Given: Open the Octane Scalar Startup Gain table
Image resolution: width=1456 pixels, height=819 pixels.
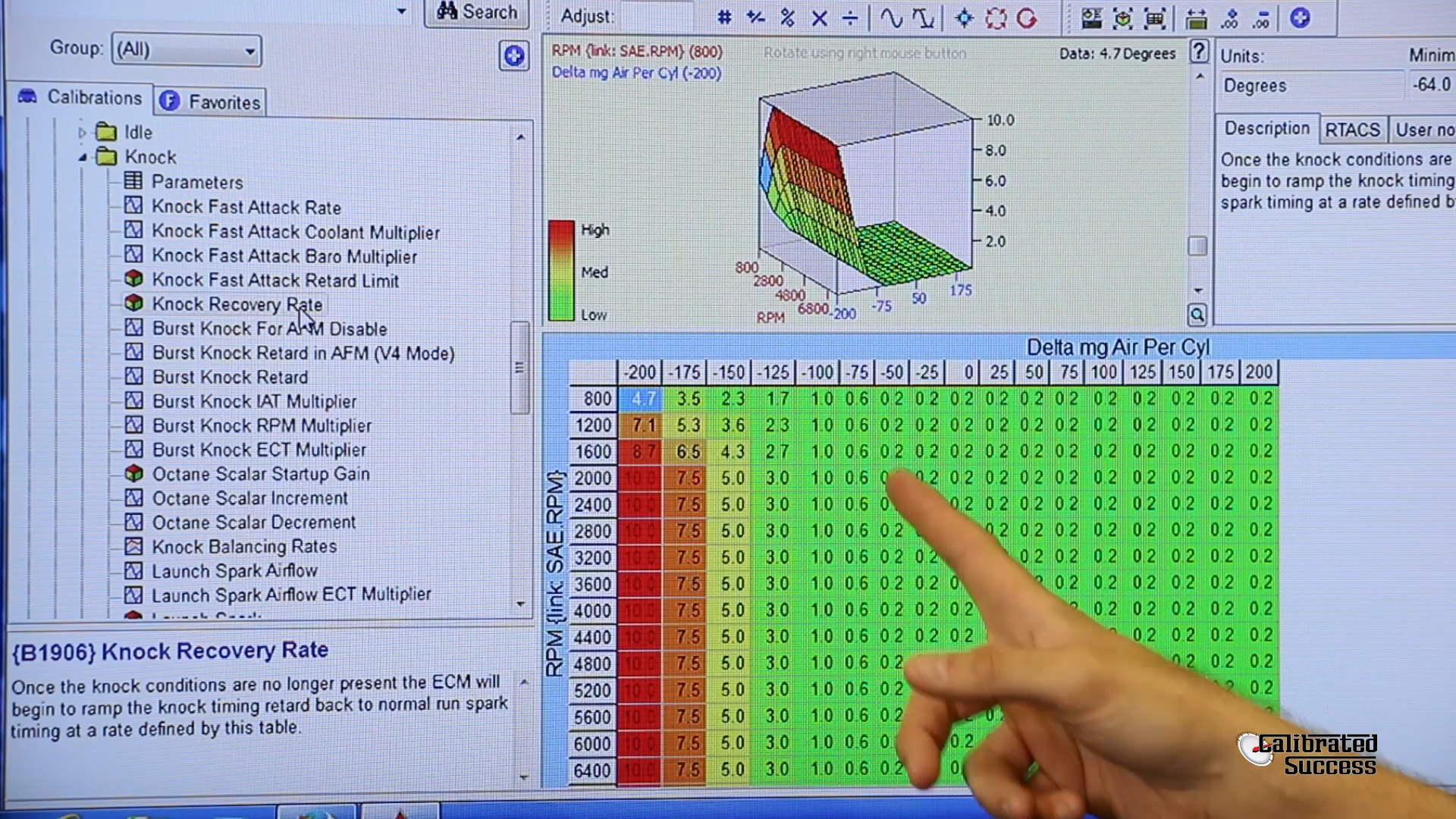Looking at the screenshot, I should 260,474.
